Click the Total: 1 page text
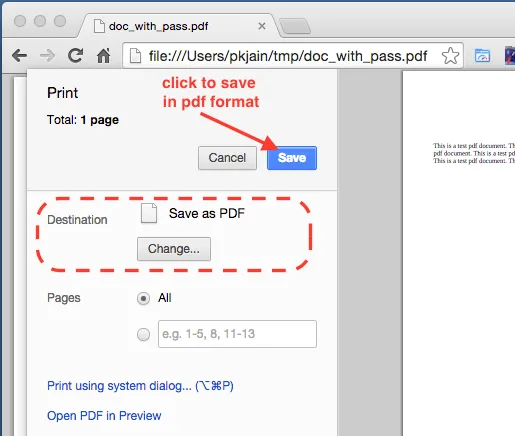Image resolution: width=515 pixels, height=436 pixels. (83, 120)
